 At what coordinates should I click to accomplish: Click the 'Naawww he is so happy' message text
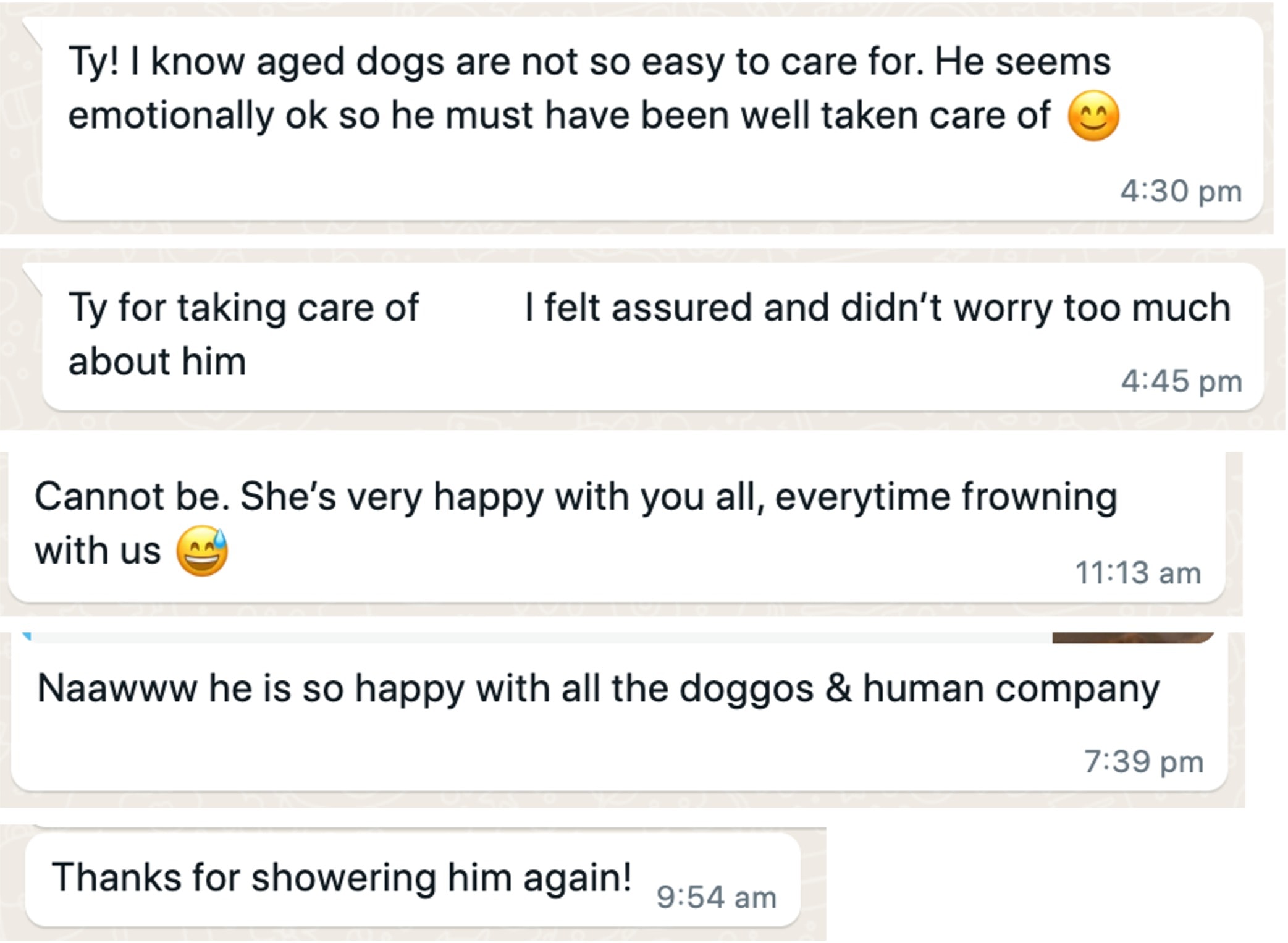[598, 688]
